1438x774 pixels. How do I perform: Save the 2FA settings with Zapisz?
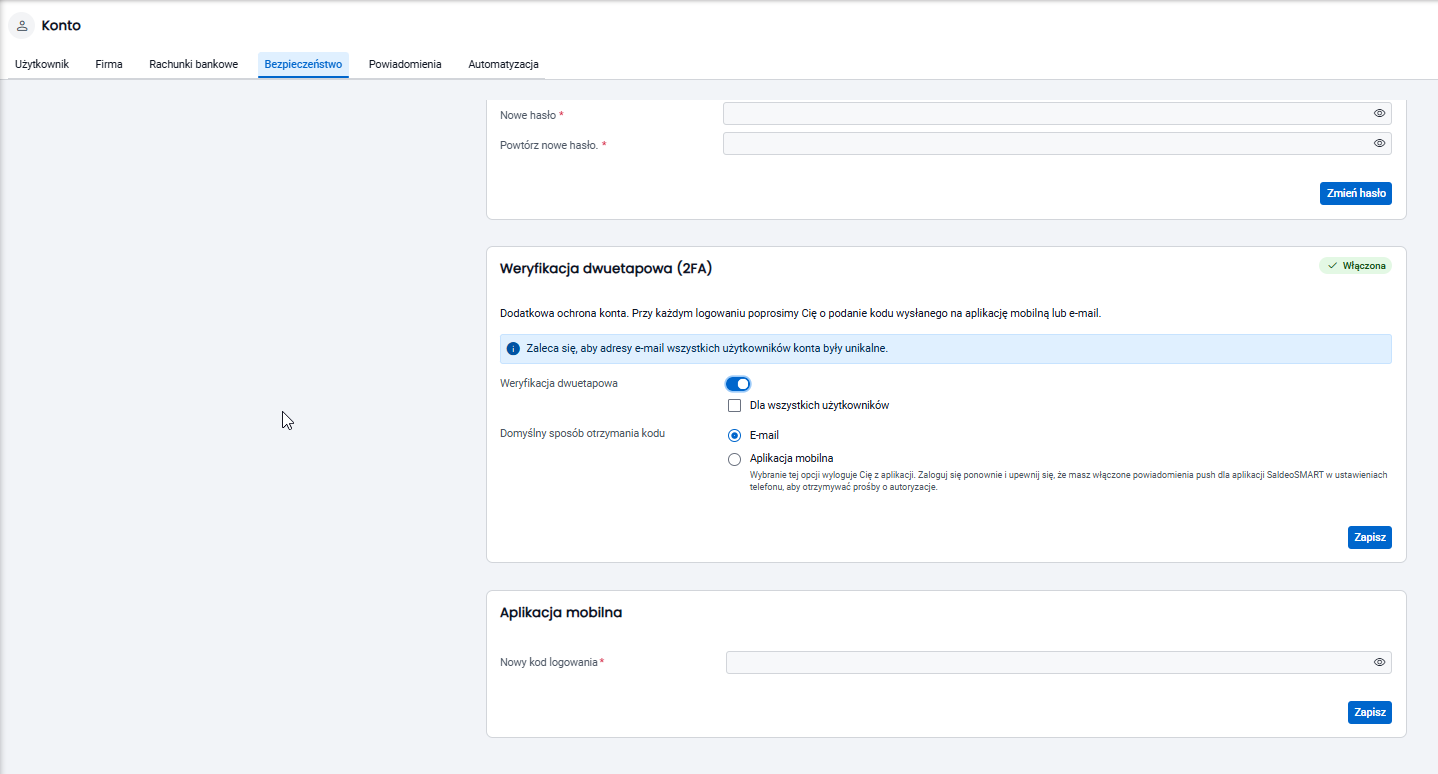(x=1369, y=537)
